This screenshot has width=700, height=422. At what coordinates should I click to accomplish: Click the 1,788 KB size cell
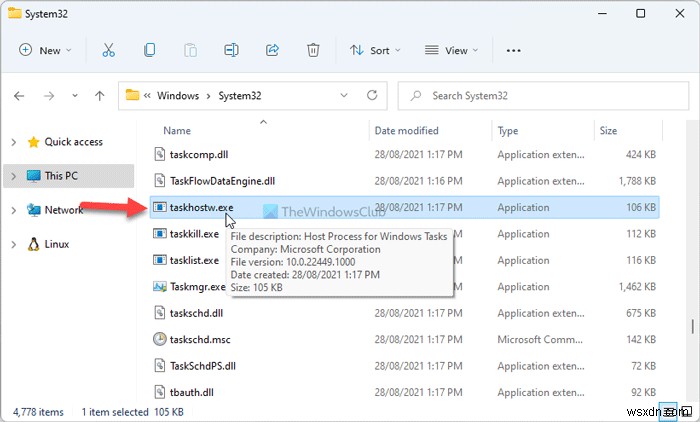tap(637, 181)
